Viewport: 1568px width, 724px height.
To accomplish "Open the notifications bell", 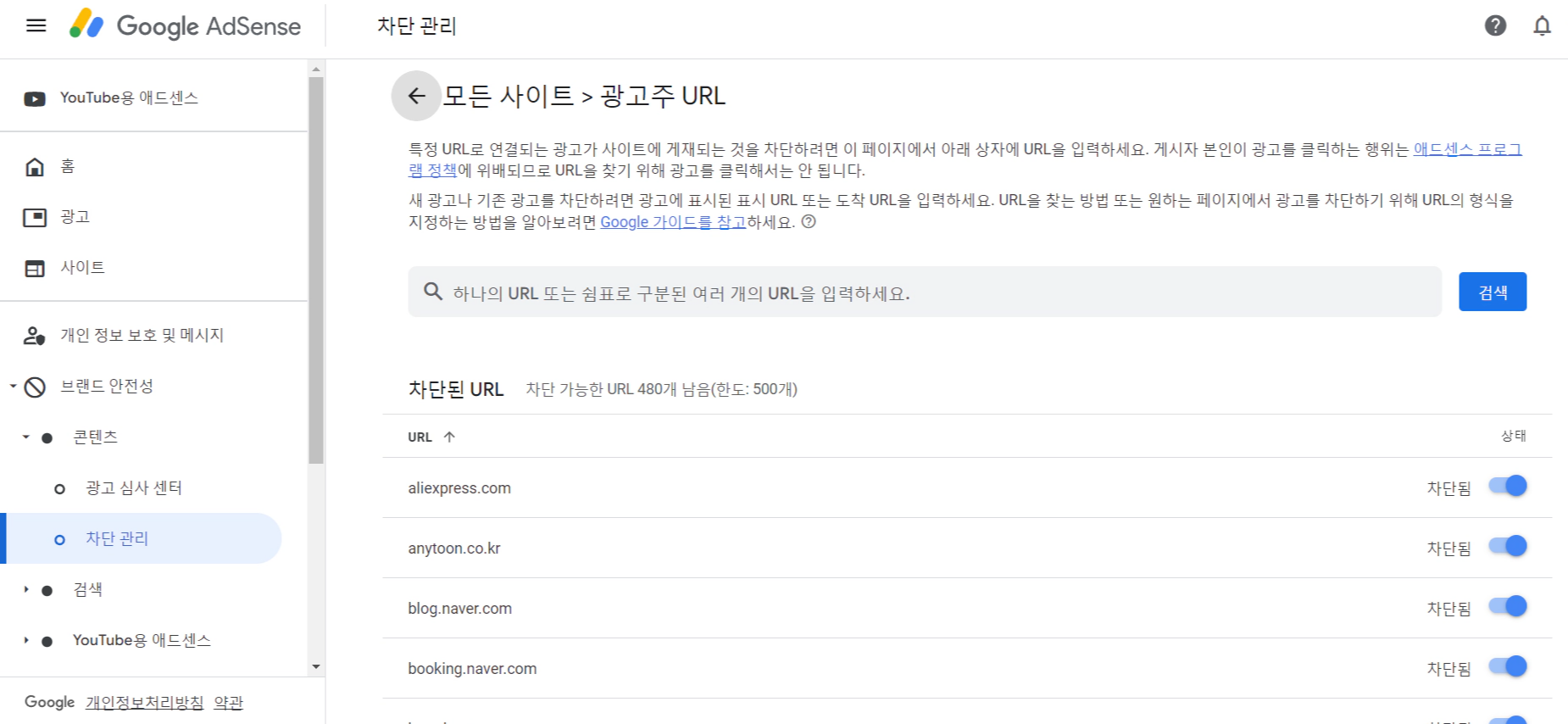I will tap(1542, 25).
